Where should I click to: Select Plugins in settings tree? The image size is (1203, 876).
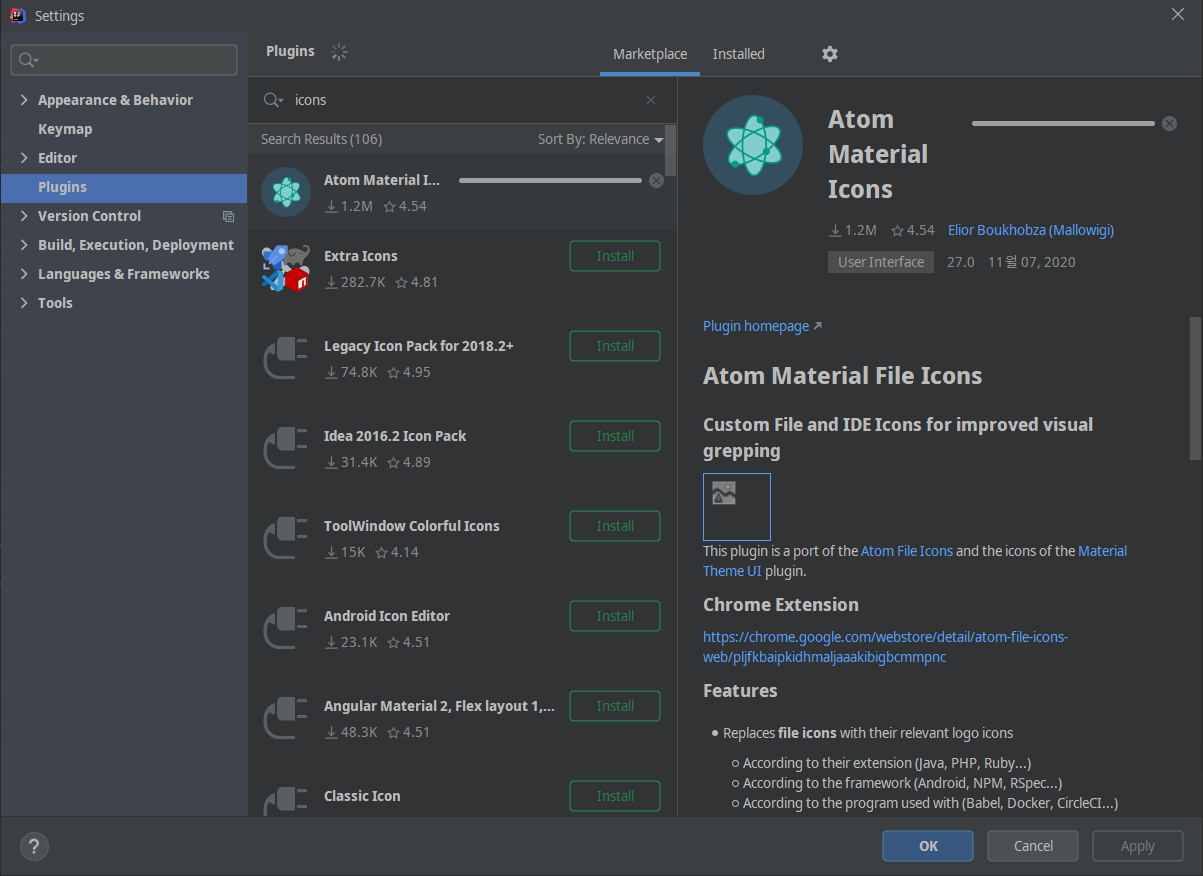tap(124, 187)
